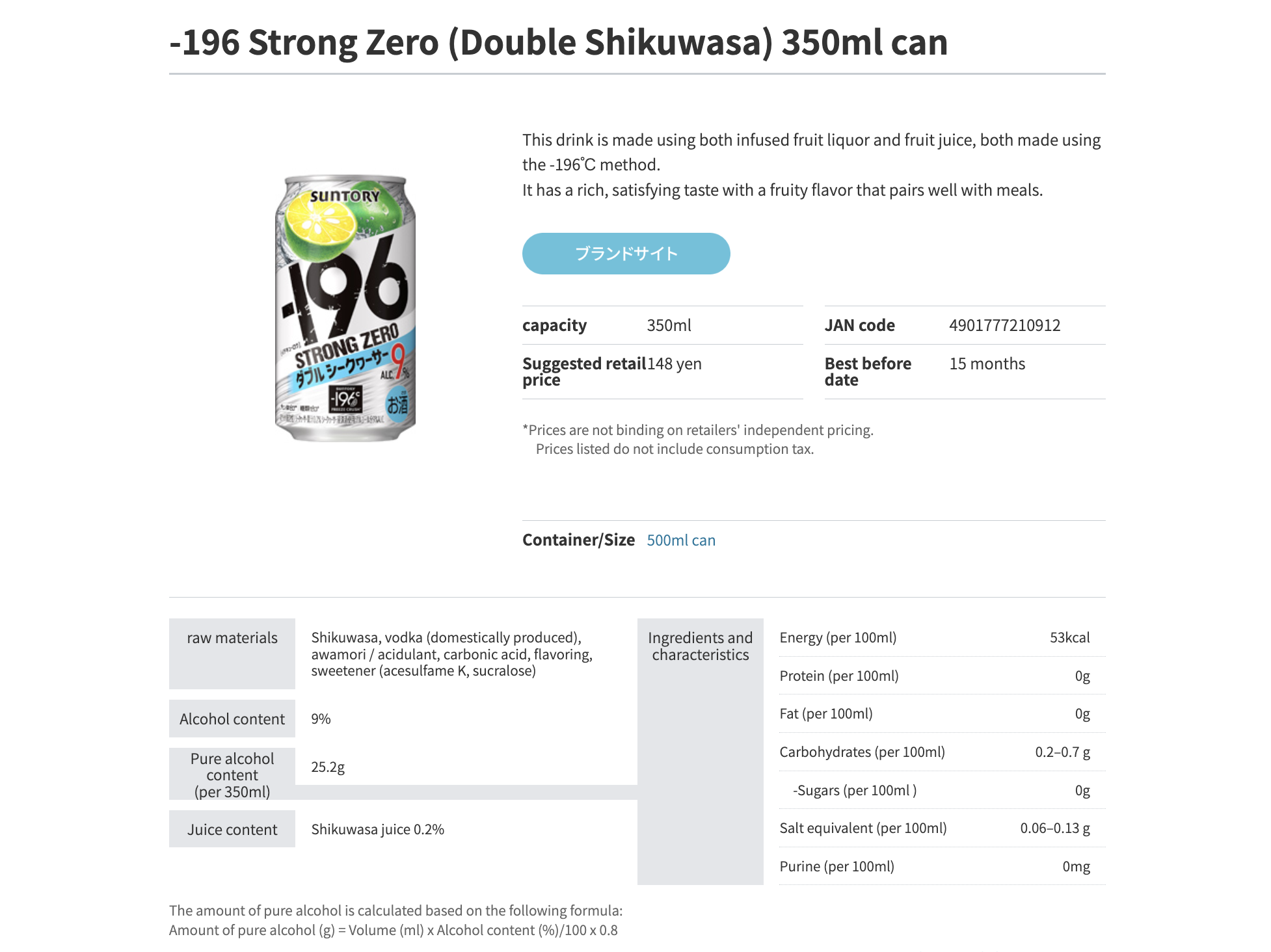Select the Alcohol content 9% row

[232, 719]
